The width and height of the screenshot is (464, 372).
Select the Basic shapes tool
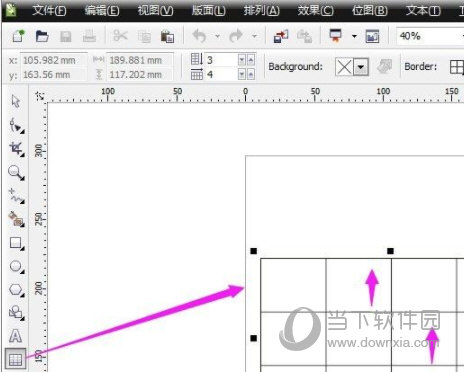coord(16,313)
